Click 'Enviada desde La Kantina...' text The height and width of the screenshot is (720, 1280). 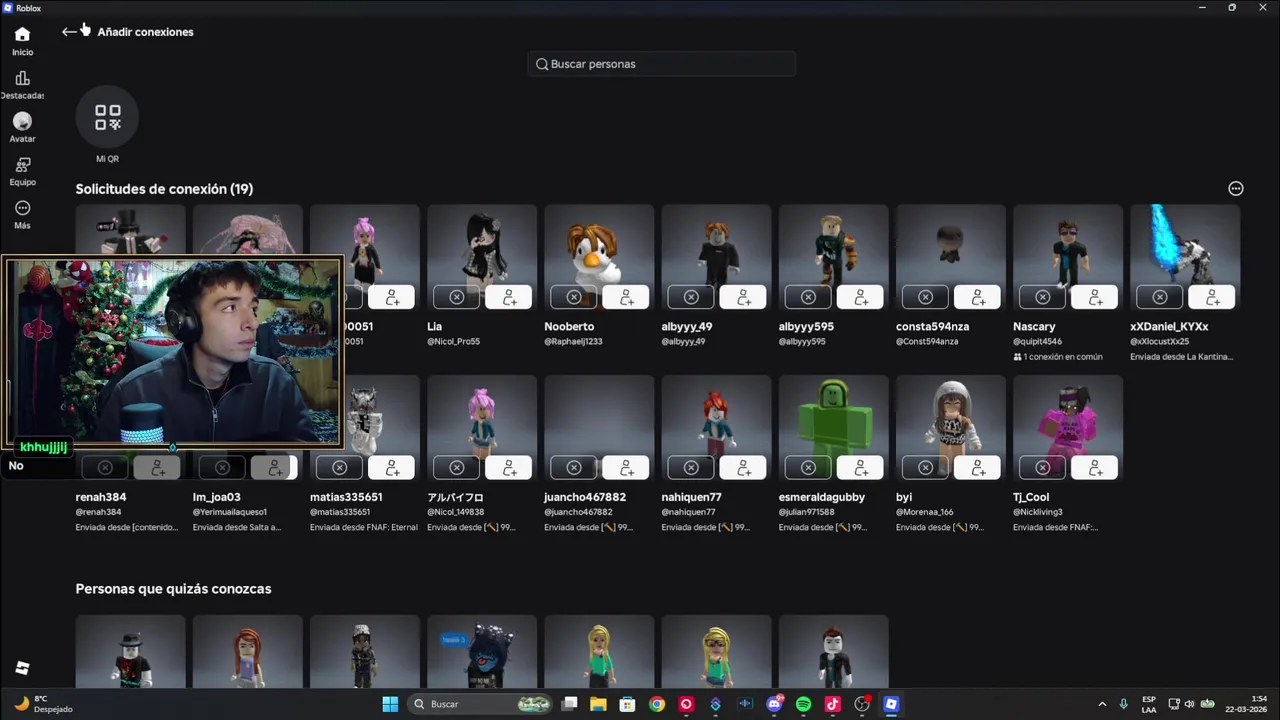1183,357
